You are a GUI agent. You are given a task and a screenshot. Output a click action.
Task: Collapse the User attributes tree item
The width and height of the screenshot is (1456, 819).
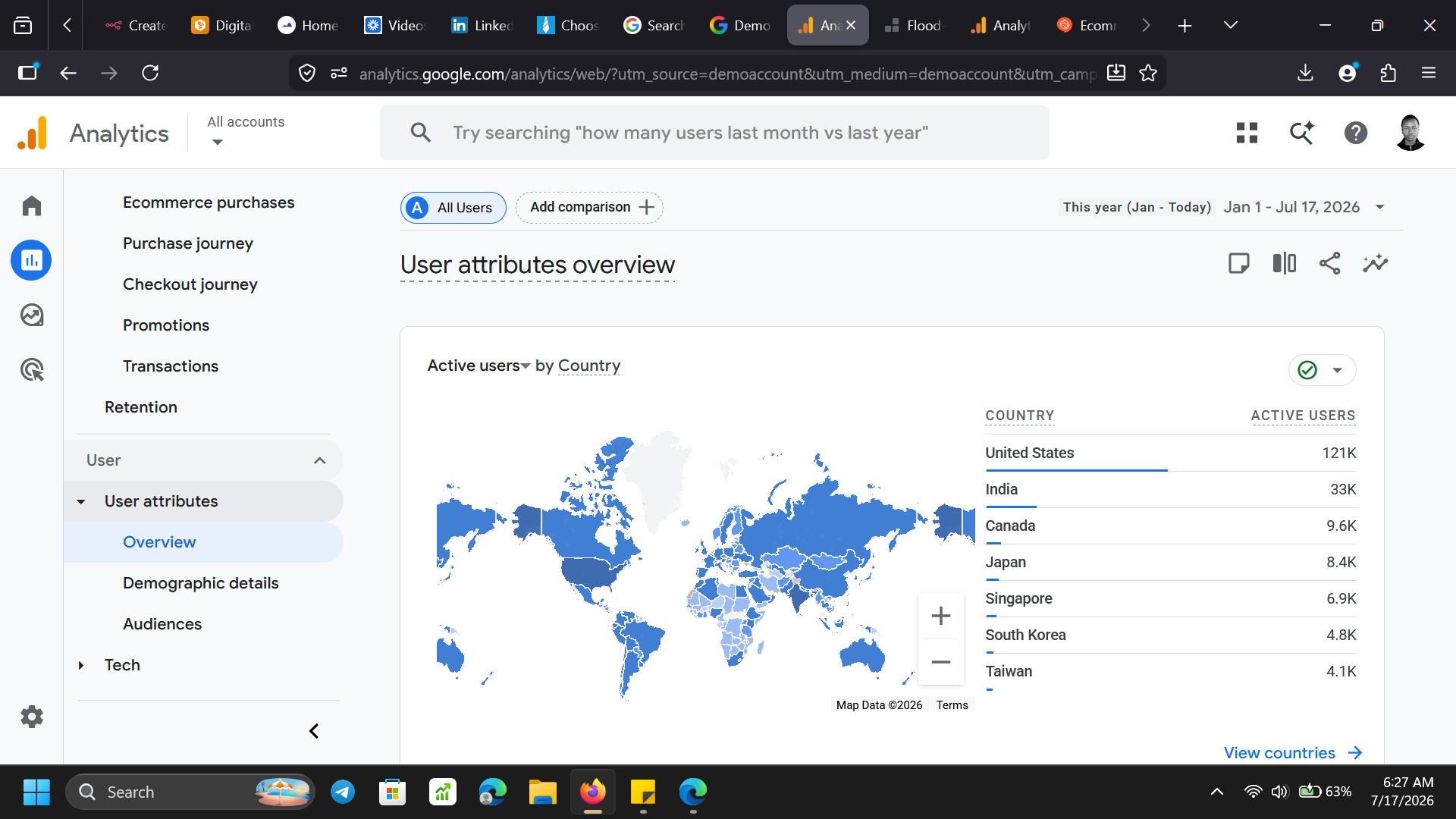[81, 501]
